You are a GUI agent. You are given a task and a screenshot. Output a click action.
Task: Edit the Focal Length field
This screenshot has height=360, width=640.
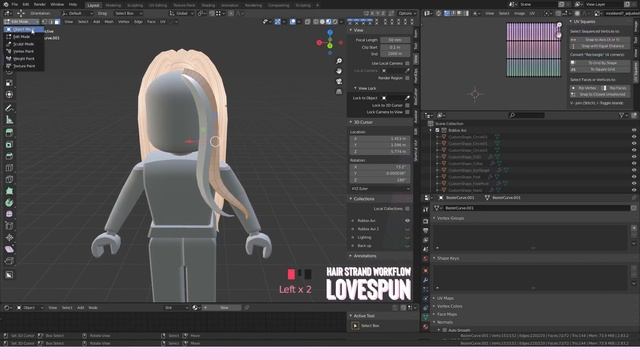click(395, 40)
